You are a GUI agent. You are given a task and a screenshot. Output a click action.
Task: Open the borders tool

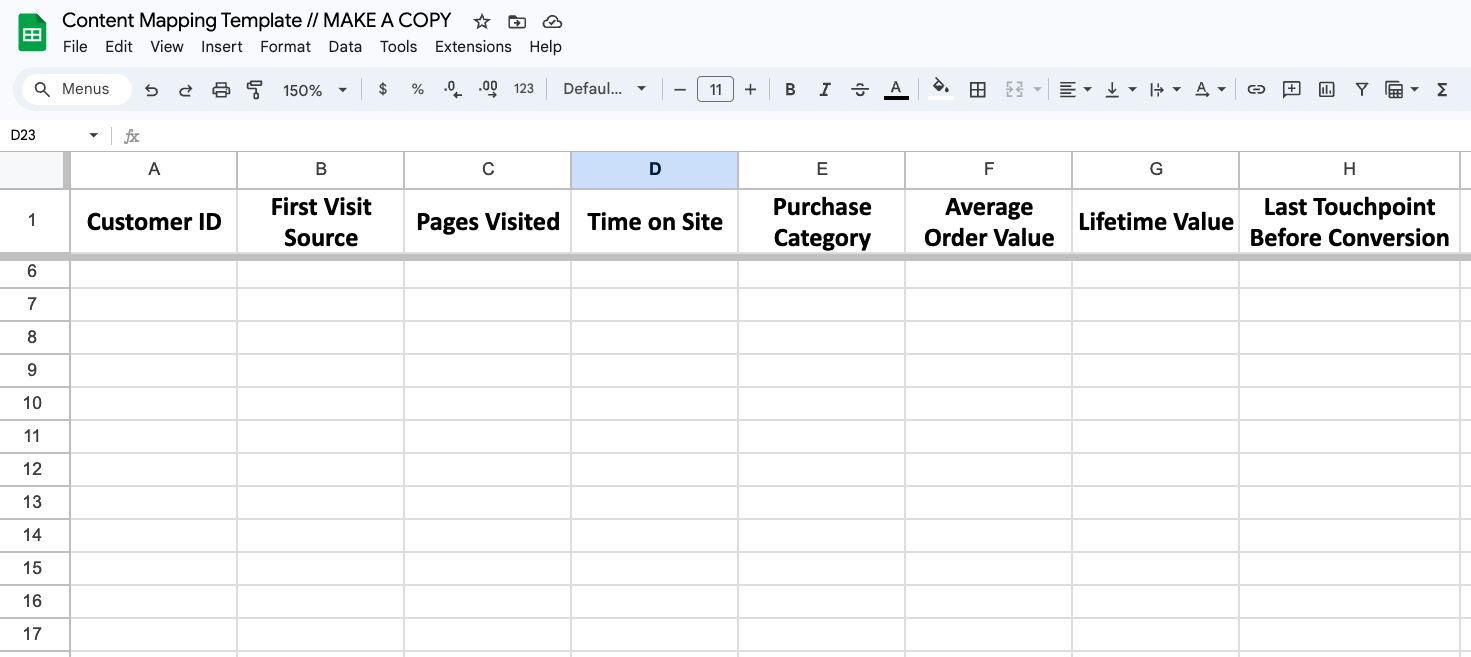click(x=978, y=89)
